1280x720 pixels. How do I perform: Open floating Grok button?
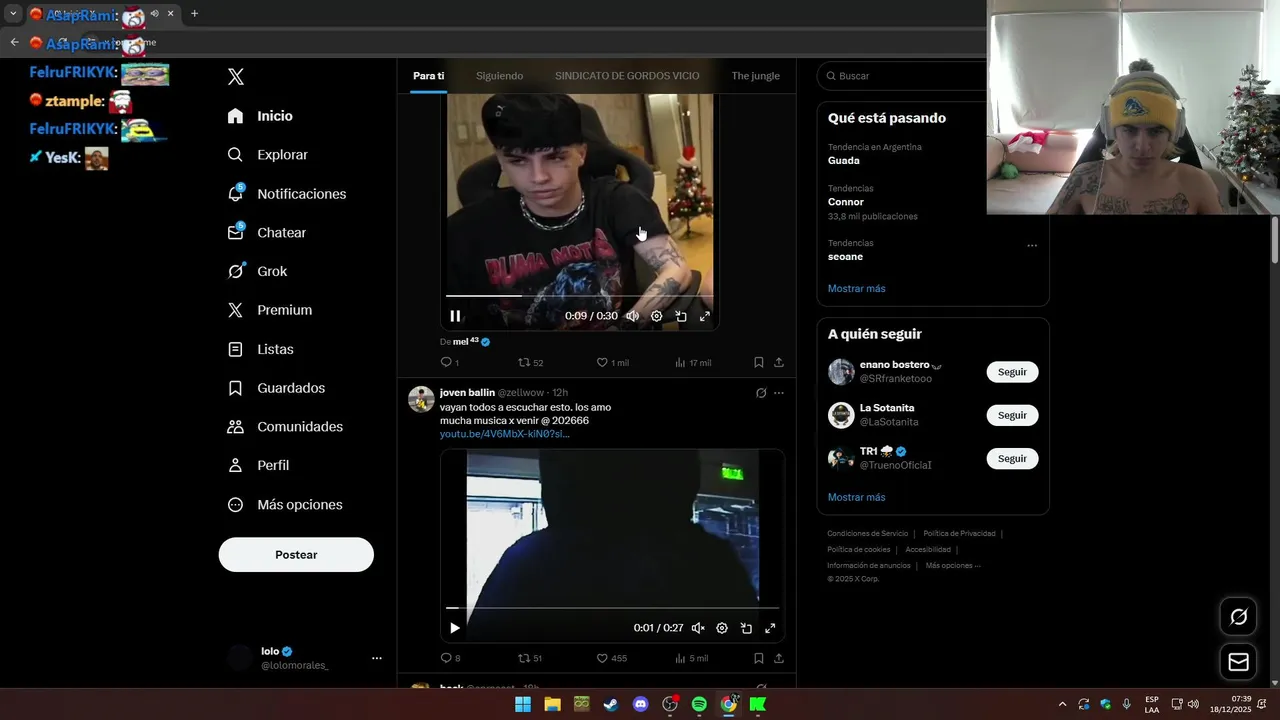point(1238,617)
